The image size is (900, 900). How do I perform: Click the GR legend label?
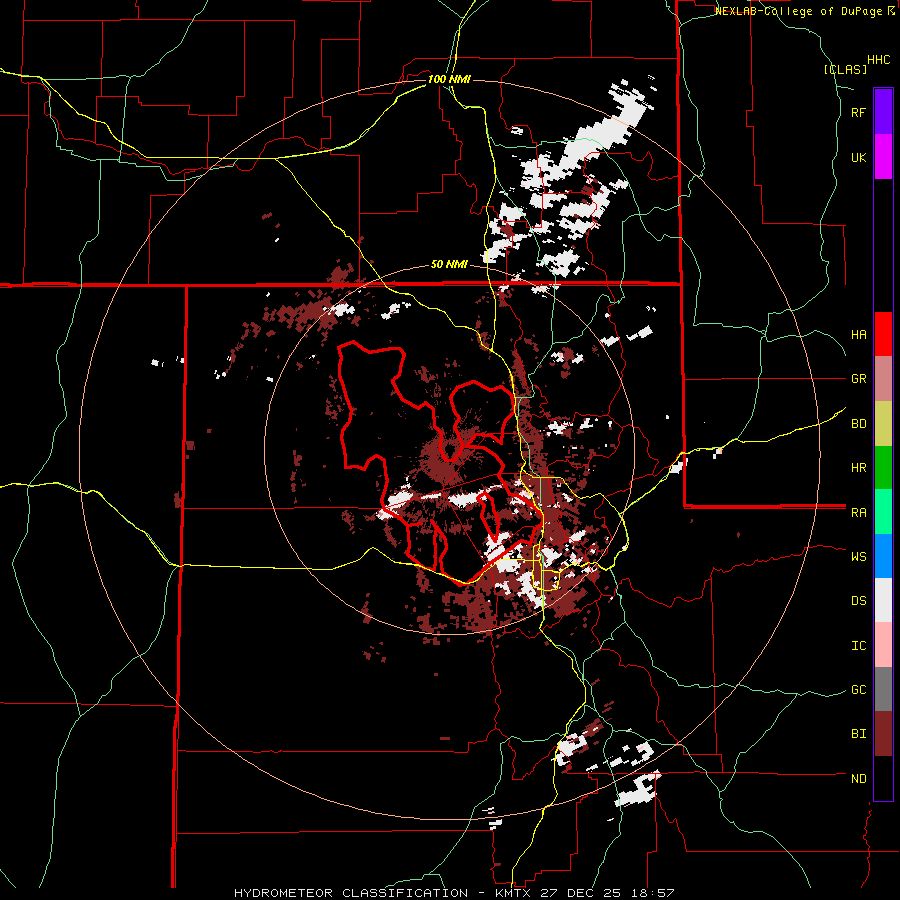(x=859, y=379)
